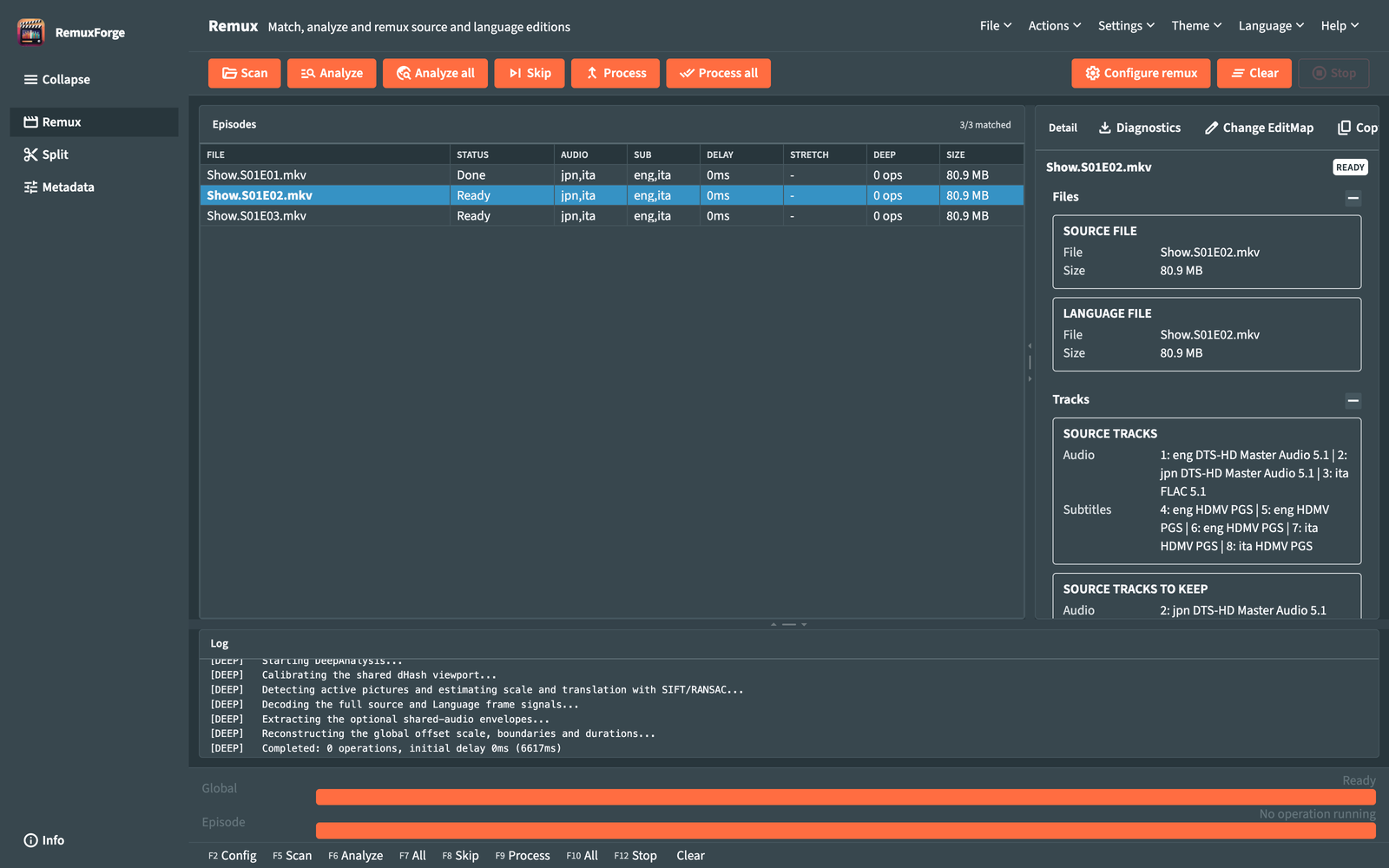The image size is (1389, 868).
Task: Click the Clear shortcut in the bottom bar
Action: click(x=690, y=856)
